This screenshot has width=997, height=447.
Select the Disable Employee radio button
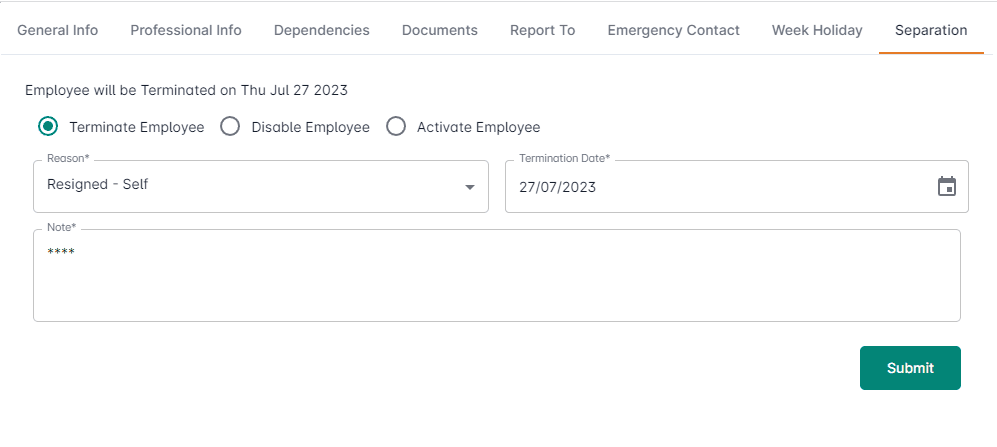(230, 127)
